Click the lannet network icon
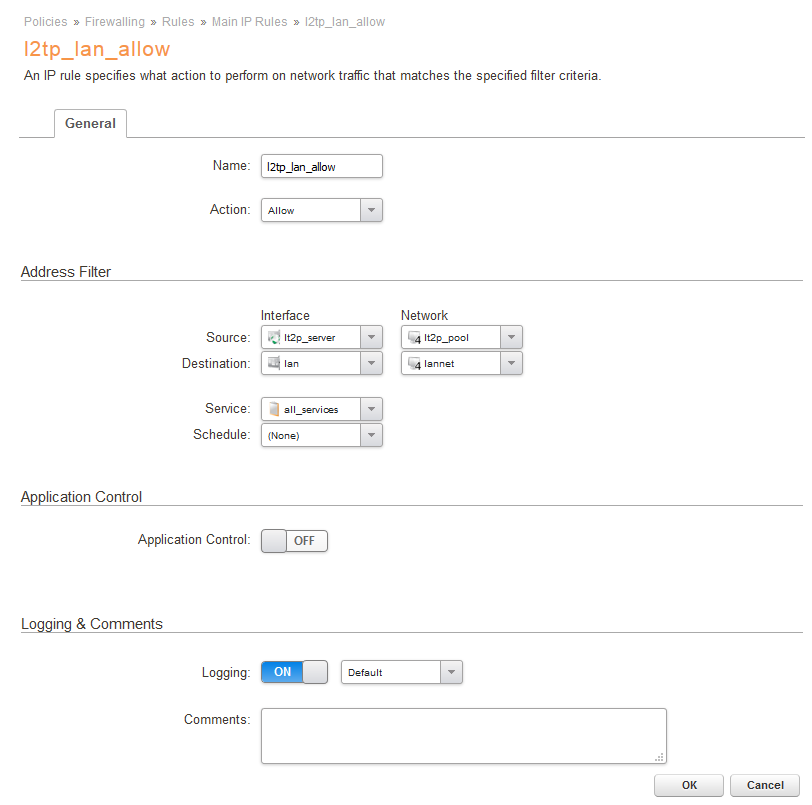 click(414, 364)
